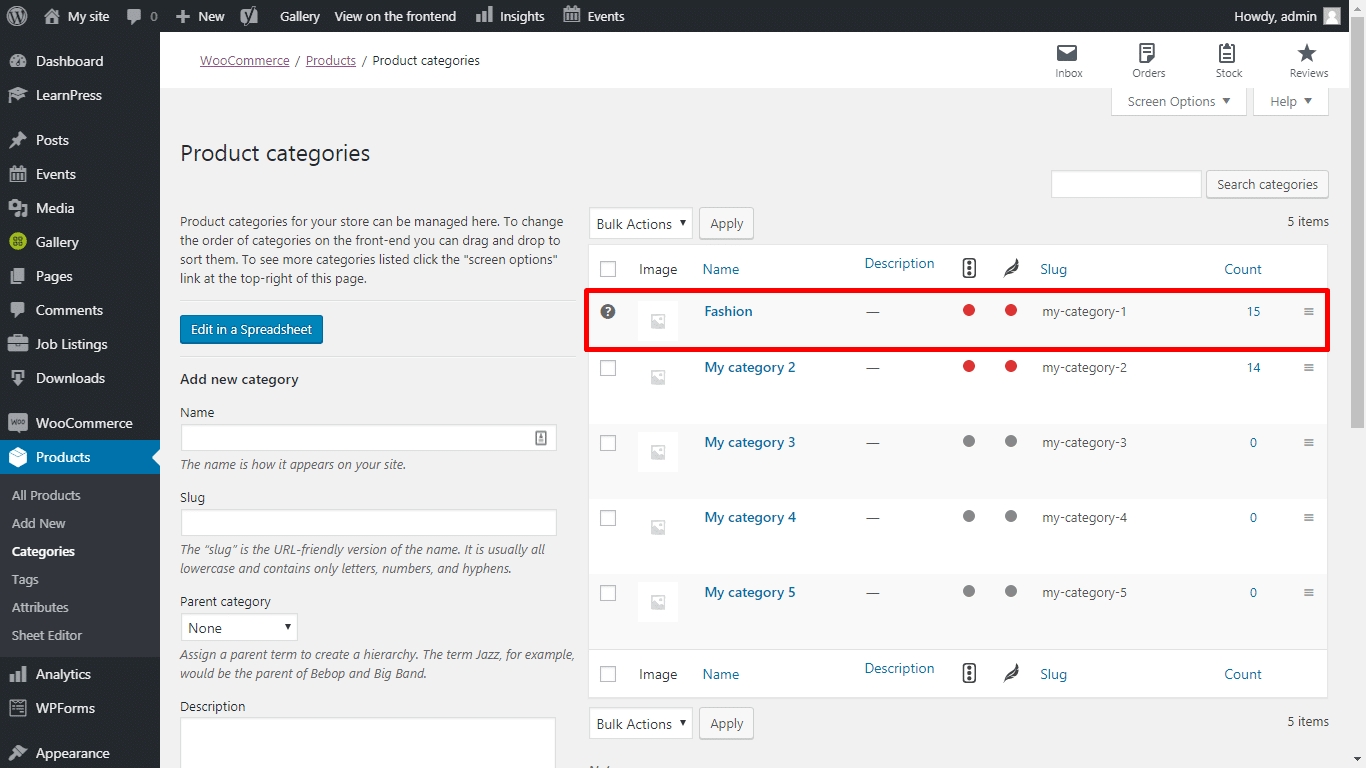
Task: Click the bottom Apply button
Action: coord(726,724)
